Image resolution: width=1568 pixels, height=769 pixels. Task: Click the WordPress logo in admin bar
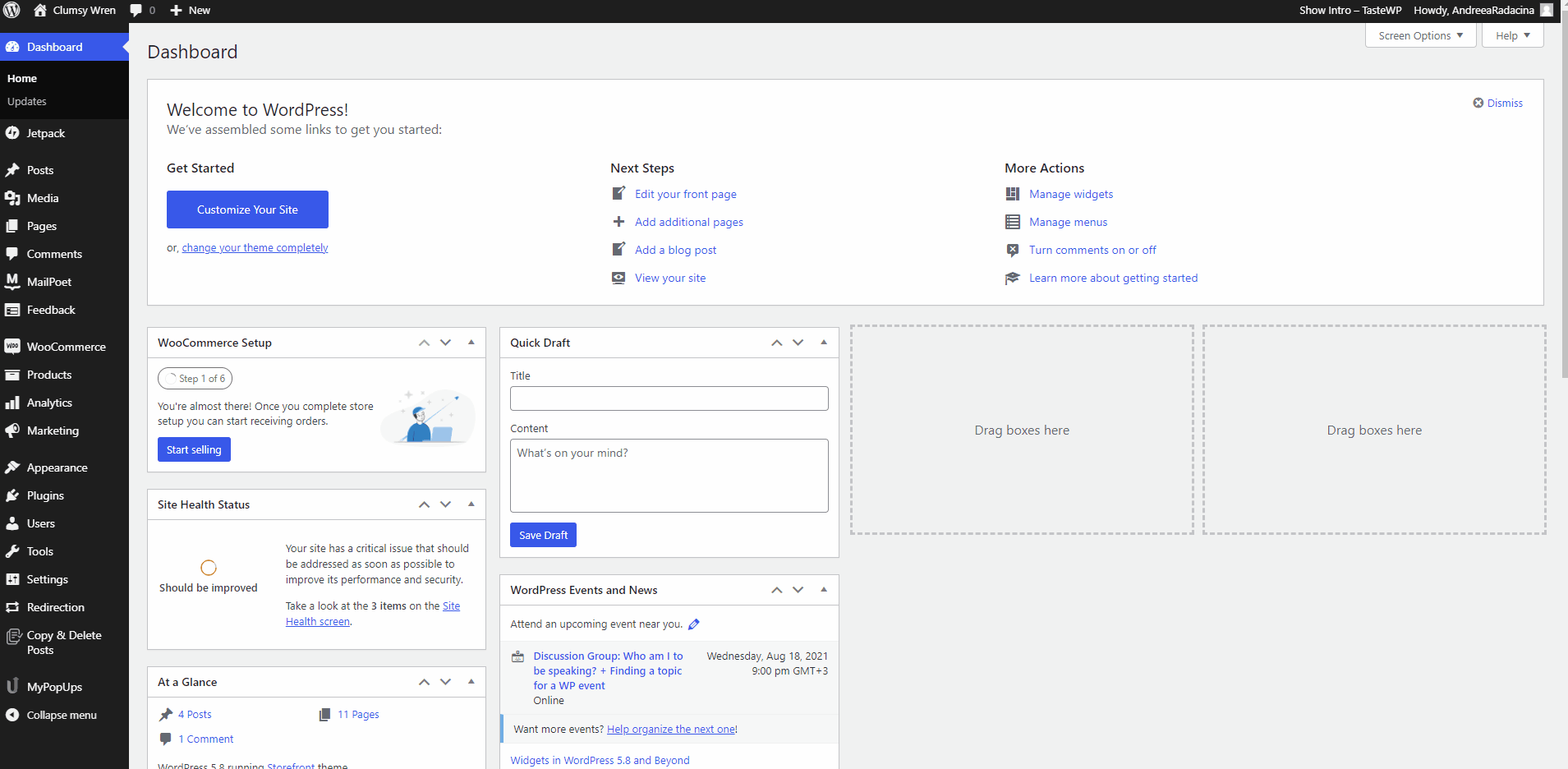(x=11, y=11)
